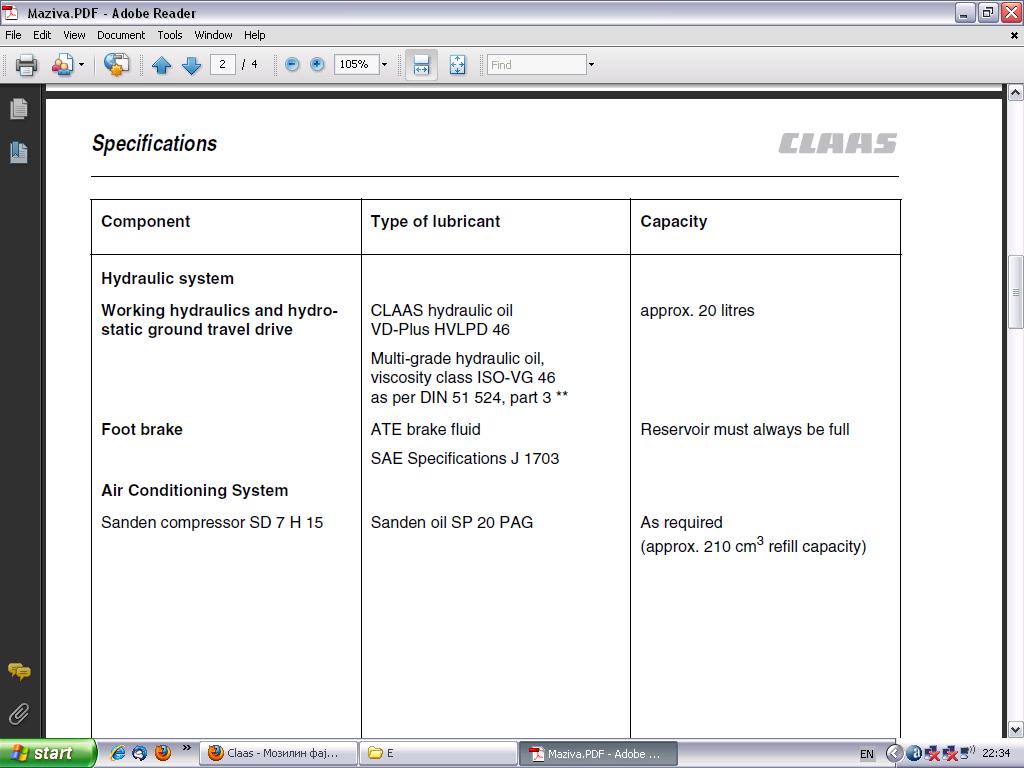Click the page number field showing 2
Image resolution: width=1024 pixels, height=768 pixels.
tap(223, 64)
